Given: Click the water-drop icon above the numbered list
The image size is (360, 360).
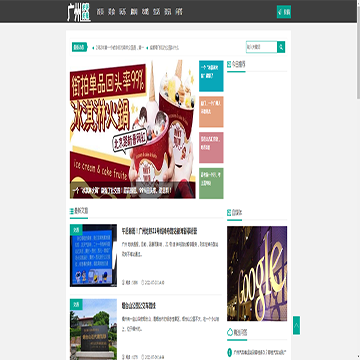Looking at the screenshot, I should (230, 332).
